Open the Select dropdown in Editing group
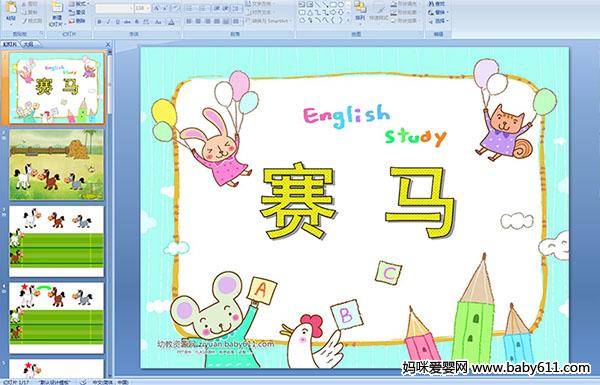The width and height of the screenshot is (600, 385). [439, 21]
